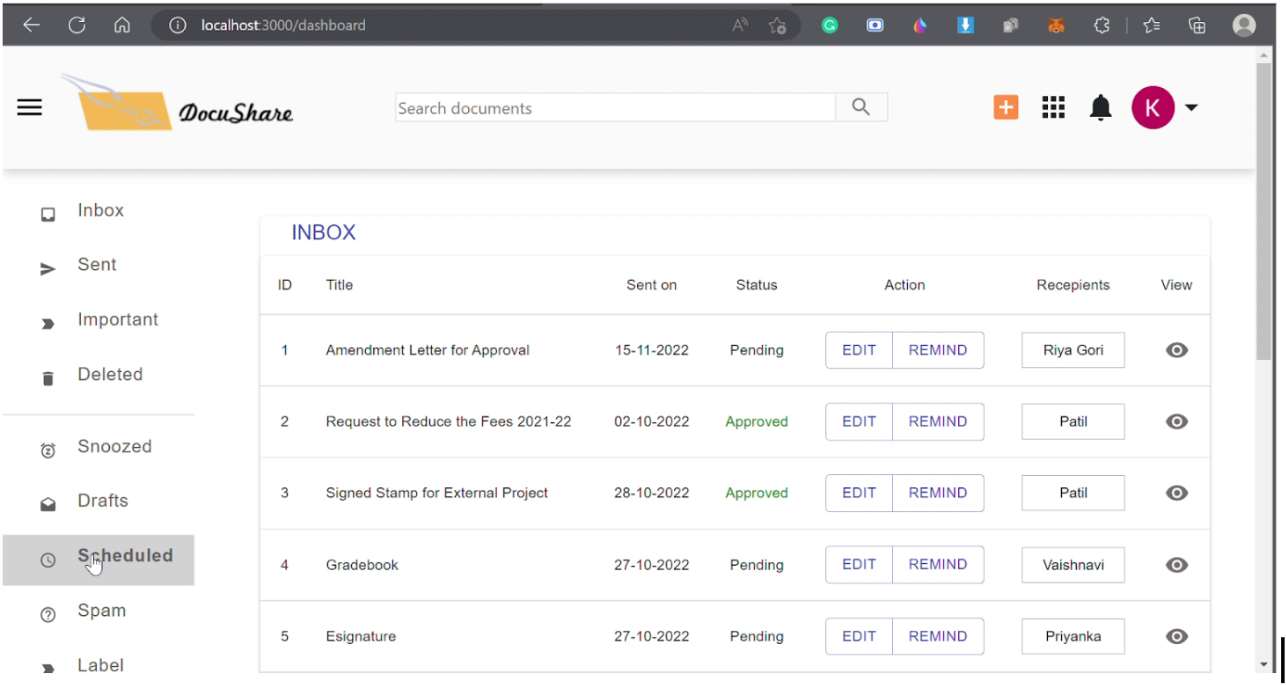The height and width of the screenshot is (685, 1286).
Task: Select the Snoozed clock icon
Action: coord(47,450)
